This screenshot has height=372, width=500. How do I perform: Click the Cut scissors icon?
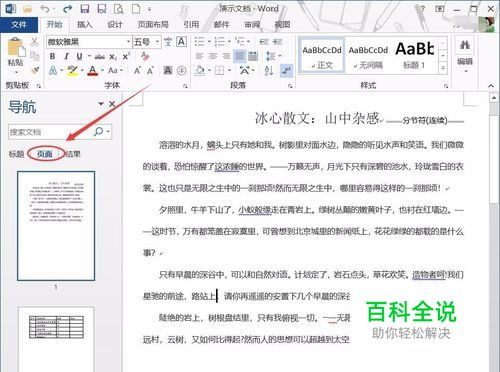pyautogui.click(x=34, y=42)
